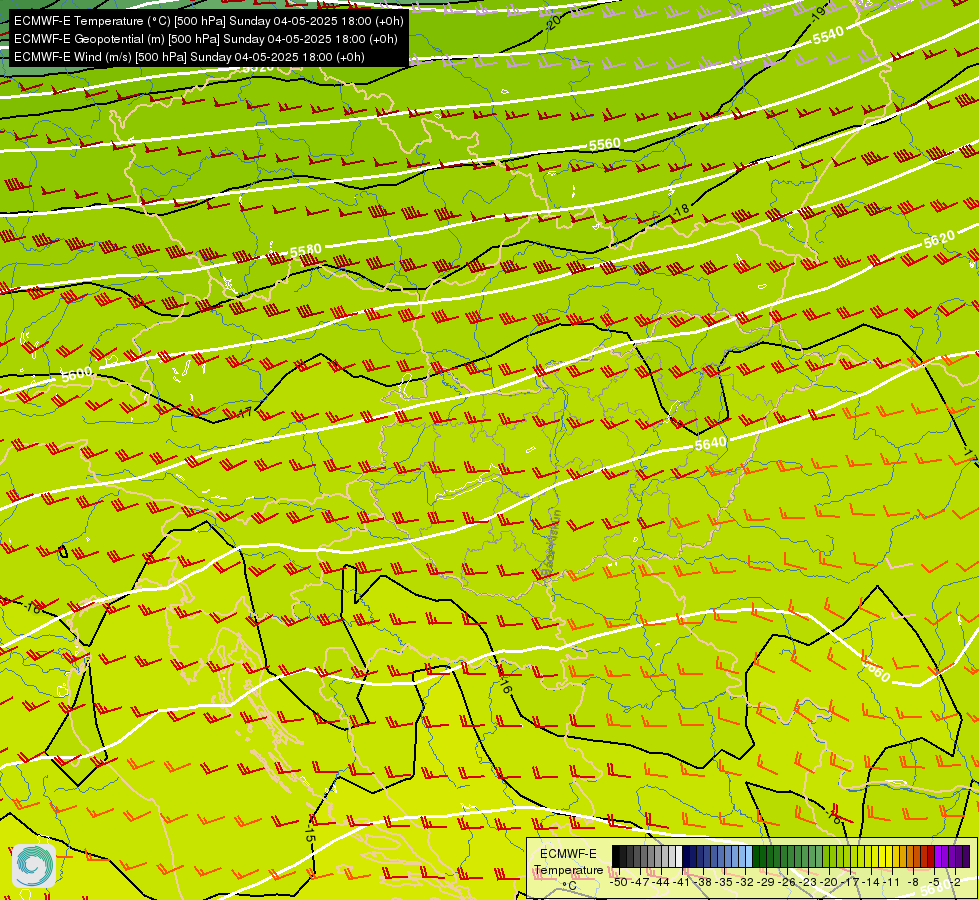Click the -41 legend tick label
The image size is (979, 900).
coord(681,882)
